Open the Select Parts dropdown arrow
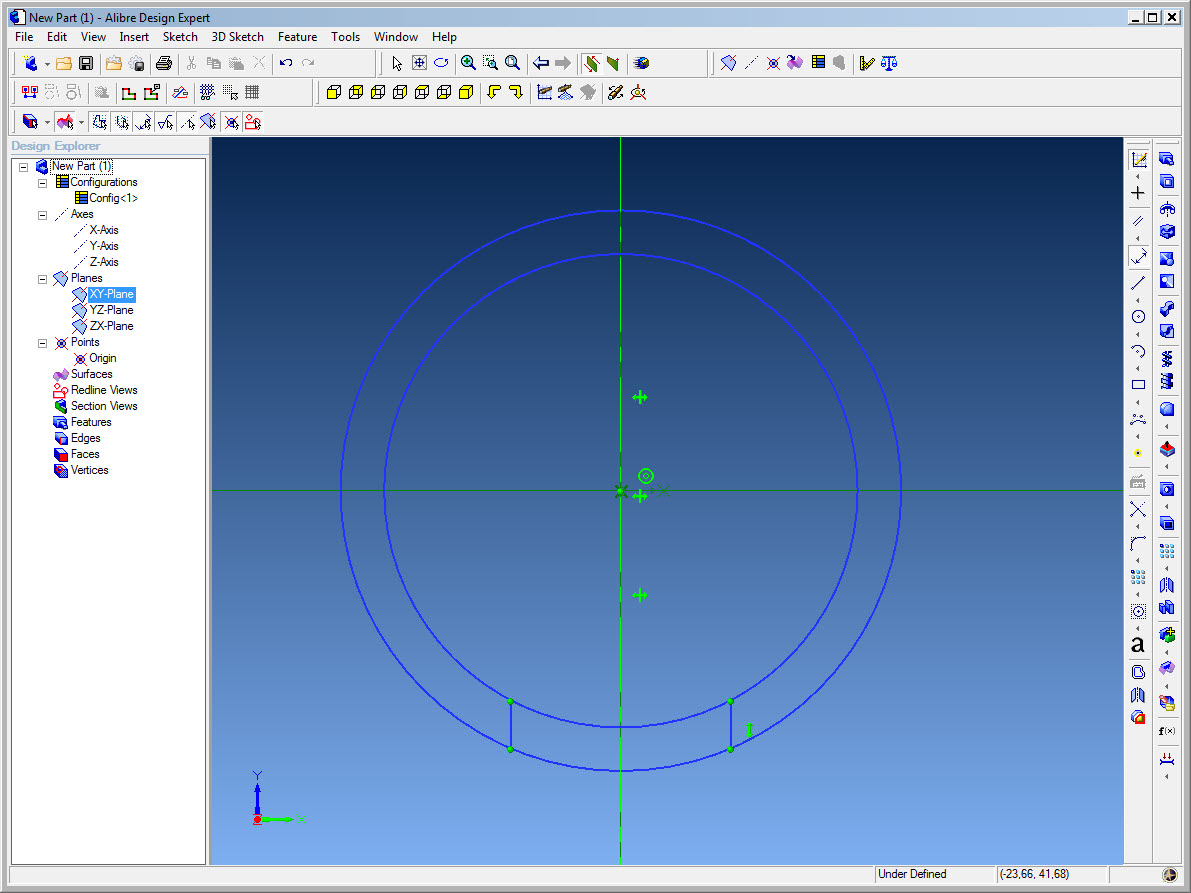 [x=47, y=122]
